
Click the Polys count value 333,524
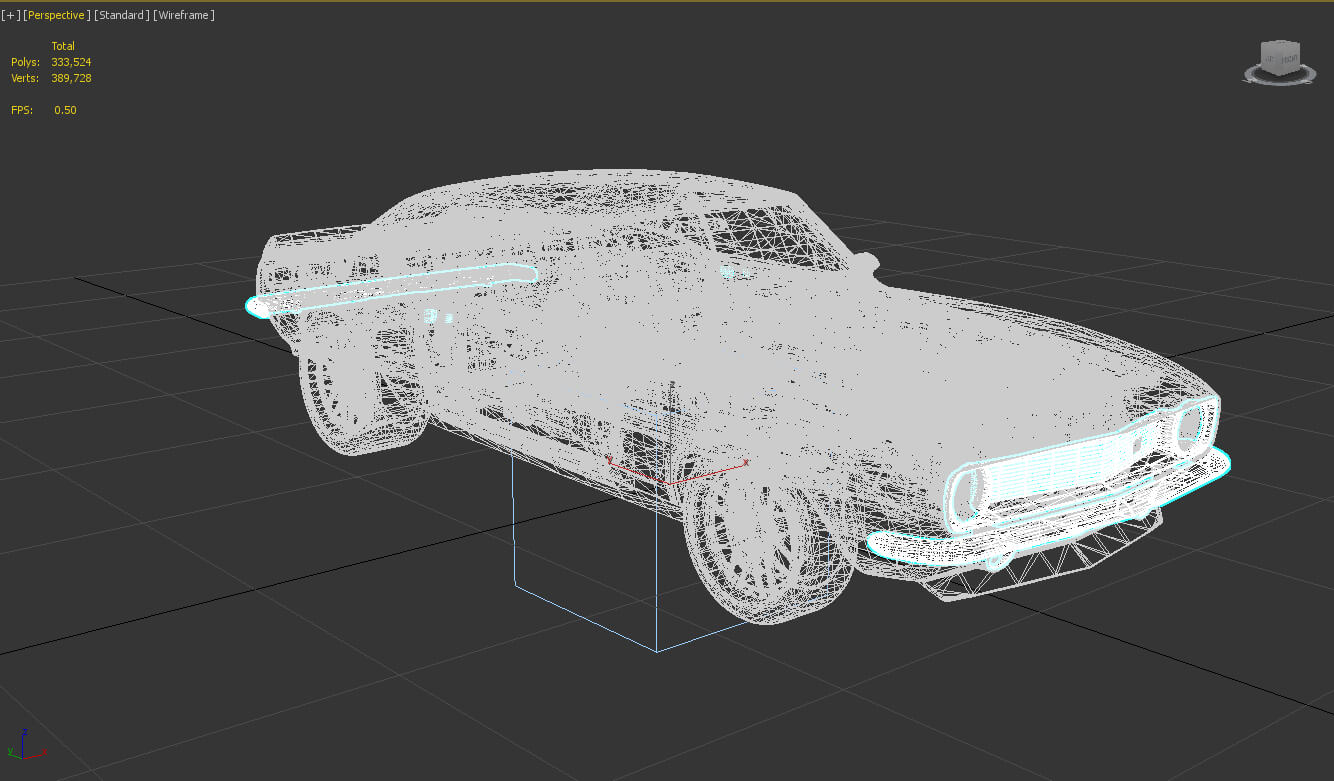click(x=71, y=62)
